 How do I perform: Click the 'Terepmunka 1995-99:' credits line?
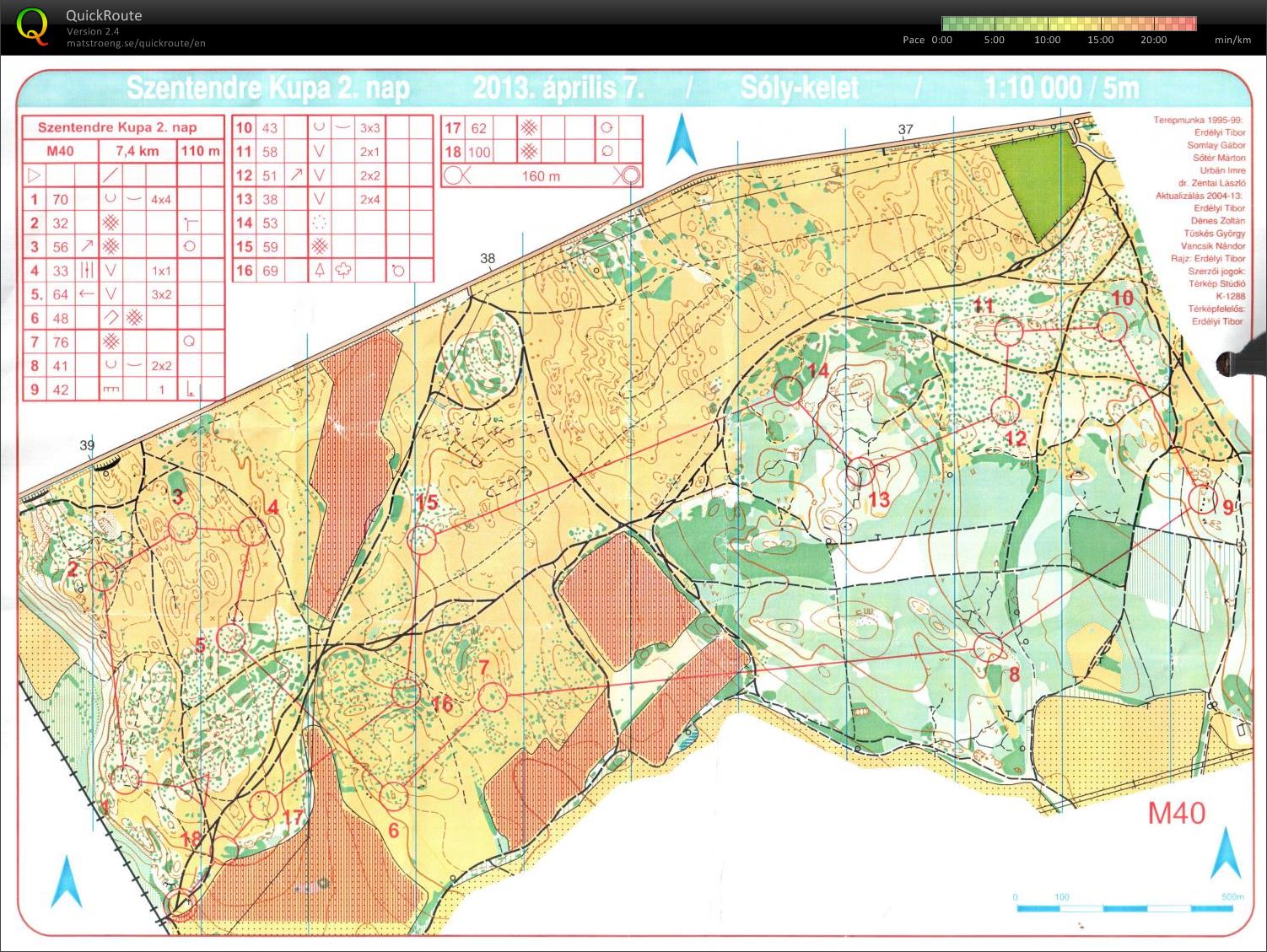point(1199,121)
